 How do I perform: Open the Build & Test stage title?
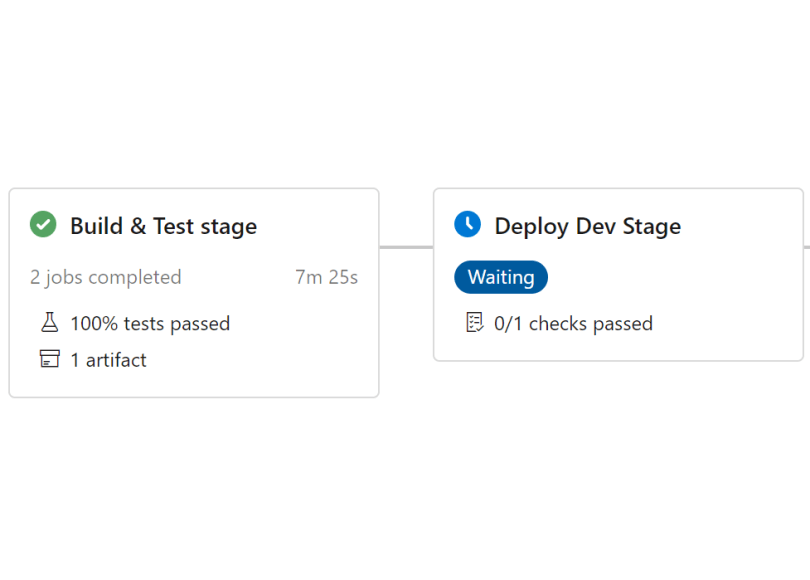point(163,226)
